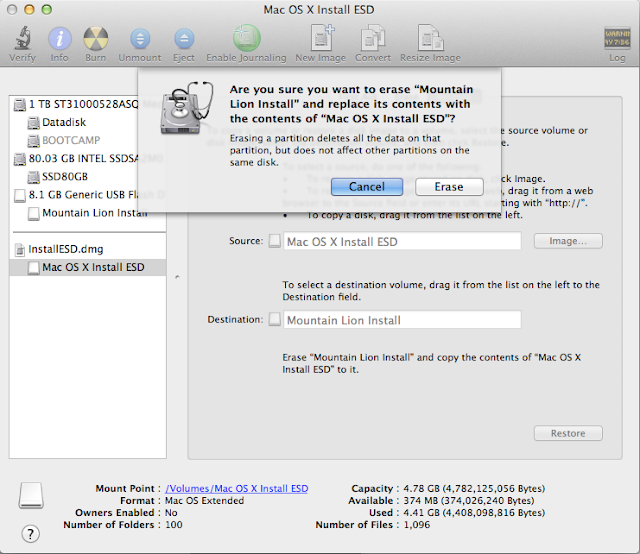Create a New Image from toolbar
The image size is (640, 554).
point(322,38)
